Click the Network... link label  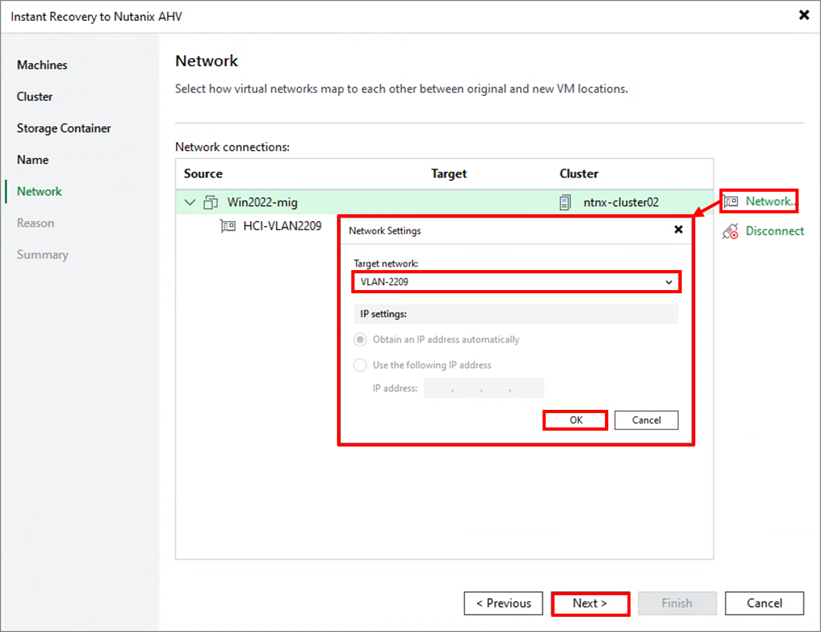770,202
